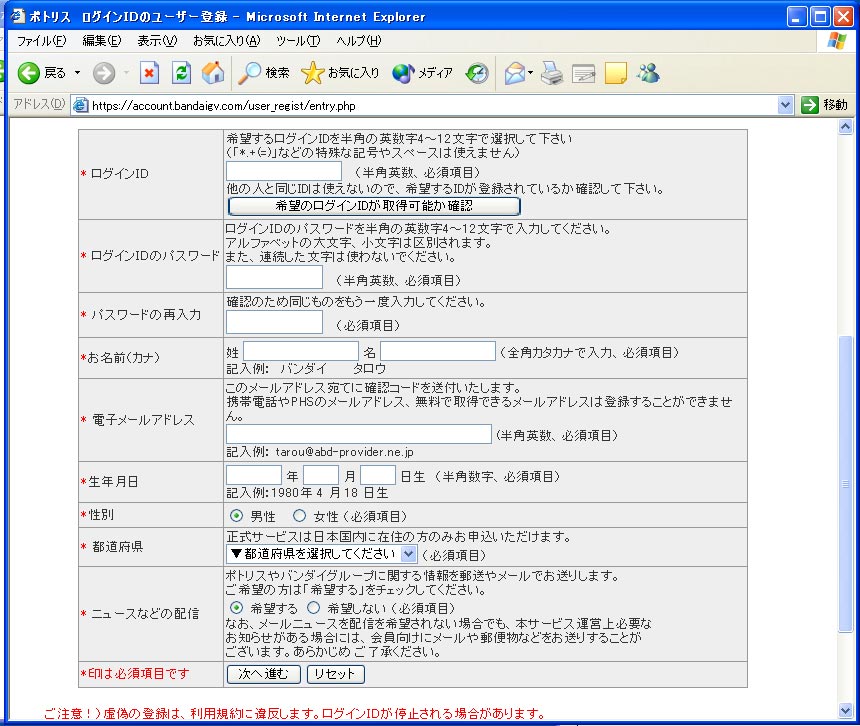860x726 pixels.
Task: Open Search (検索) with the magnifier icon
Action: coord(264,73)
